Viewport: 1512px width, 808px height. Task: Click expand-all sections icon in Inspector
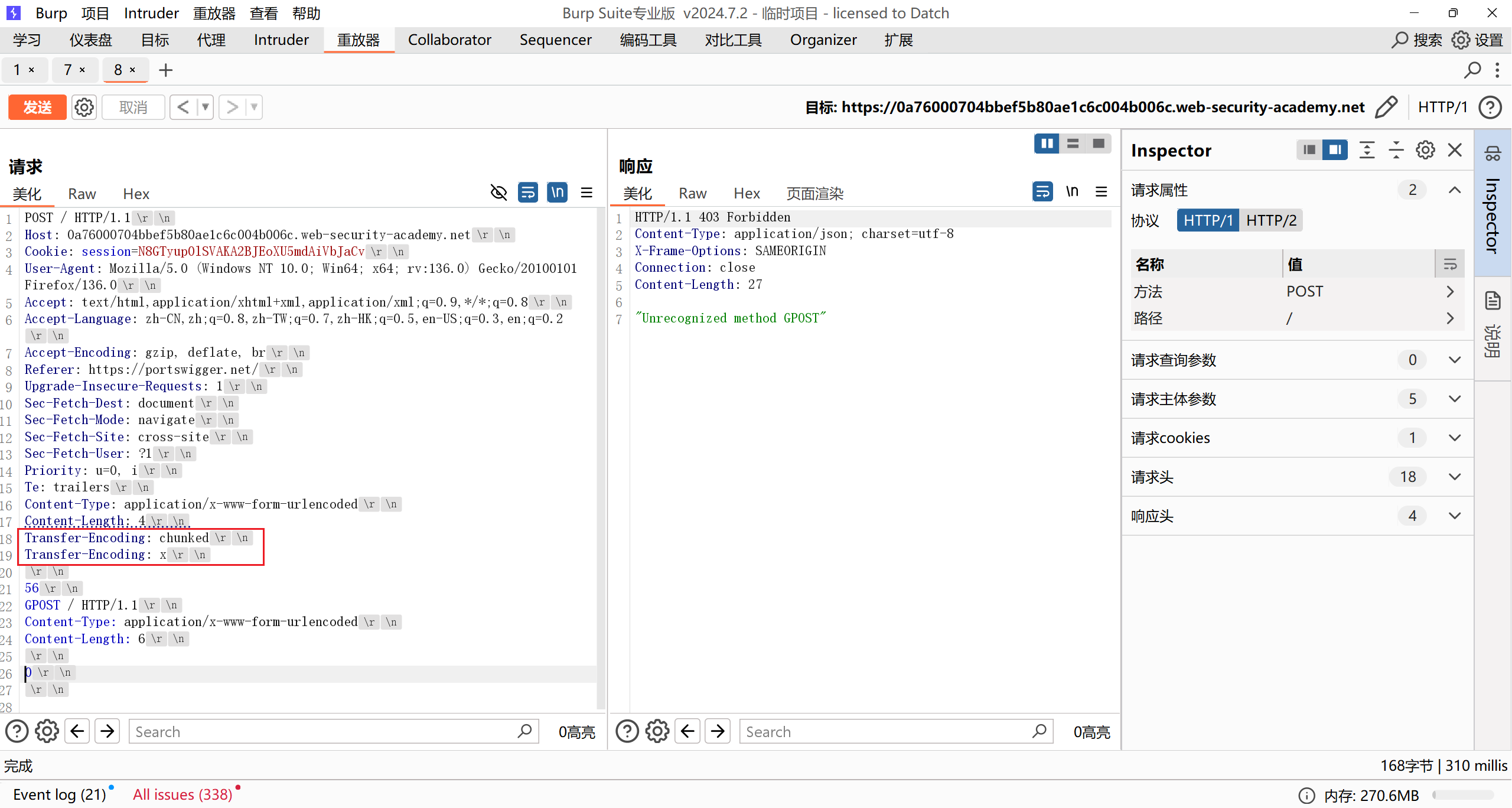(1367, 150)
